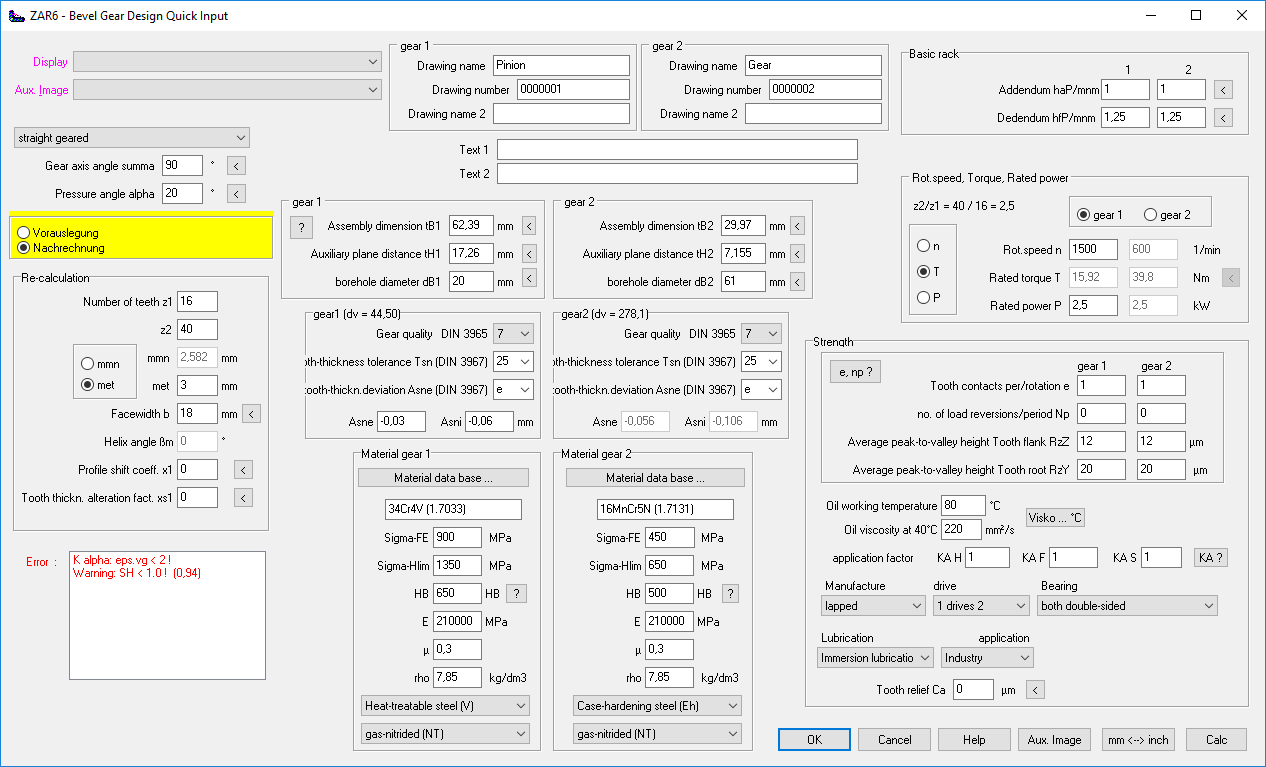Image resolution: width=1266 pixels, height=767 pixels.
Task: Open the straight geared type dropdown
Action: 132,138
